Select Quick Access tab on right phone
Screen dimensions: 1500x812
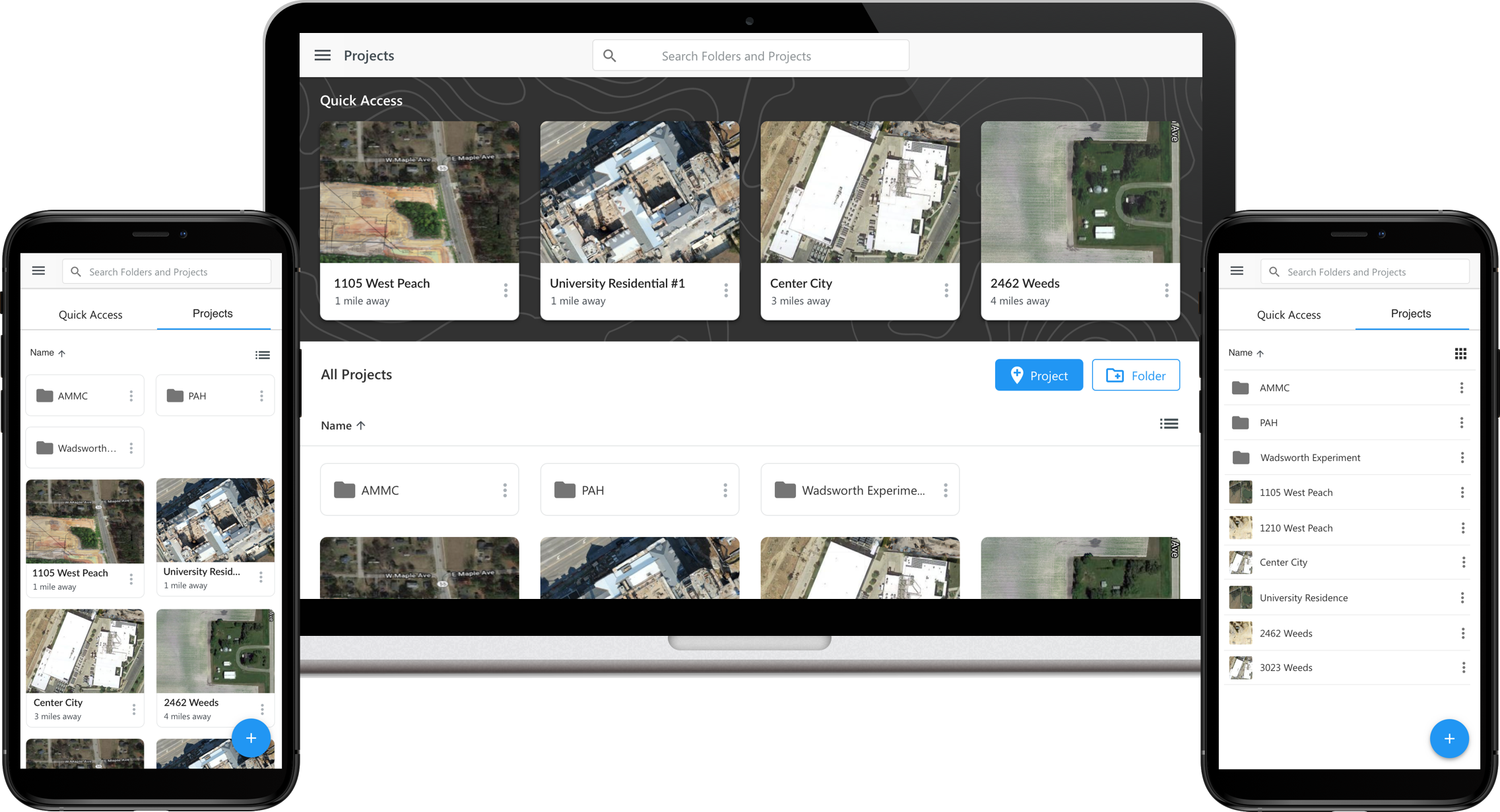click(1288, 315)
